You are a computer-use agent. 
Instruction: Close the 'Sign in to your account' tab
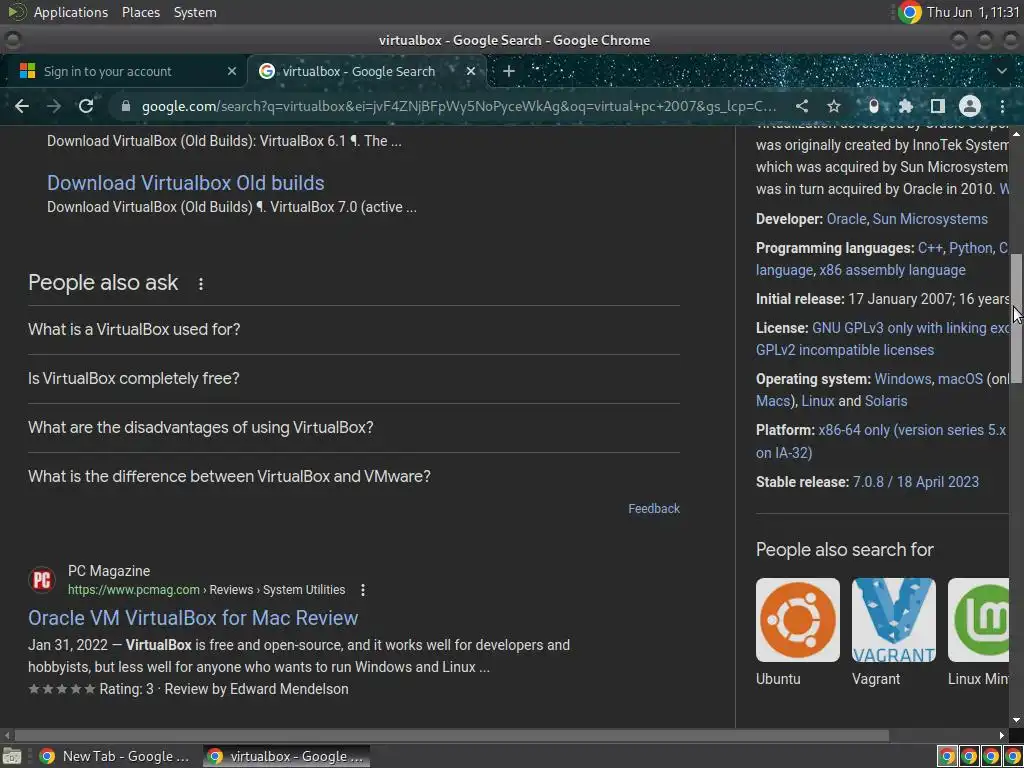click(232, 71)
